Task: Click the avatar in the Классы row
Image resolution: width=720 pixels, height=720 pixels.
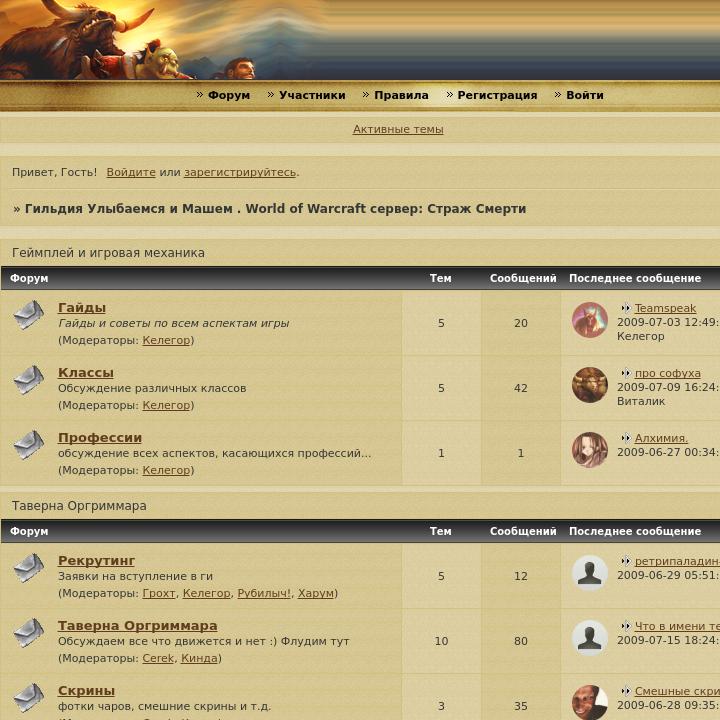Action: tap(590, 385)
